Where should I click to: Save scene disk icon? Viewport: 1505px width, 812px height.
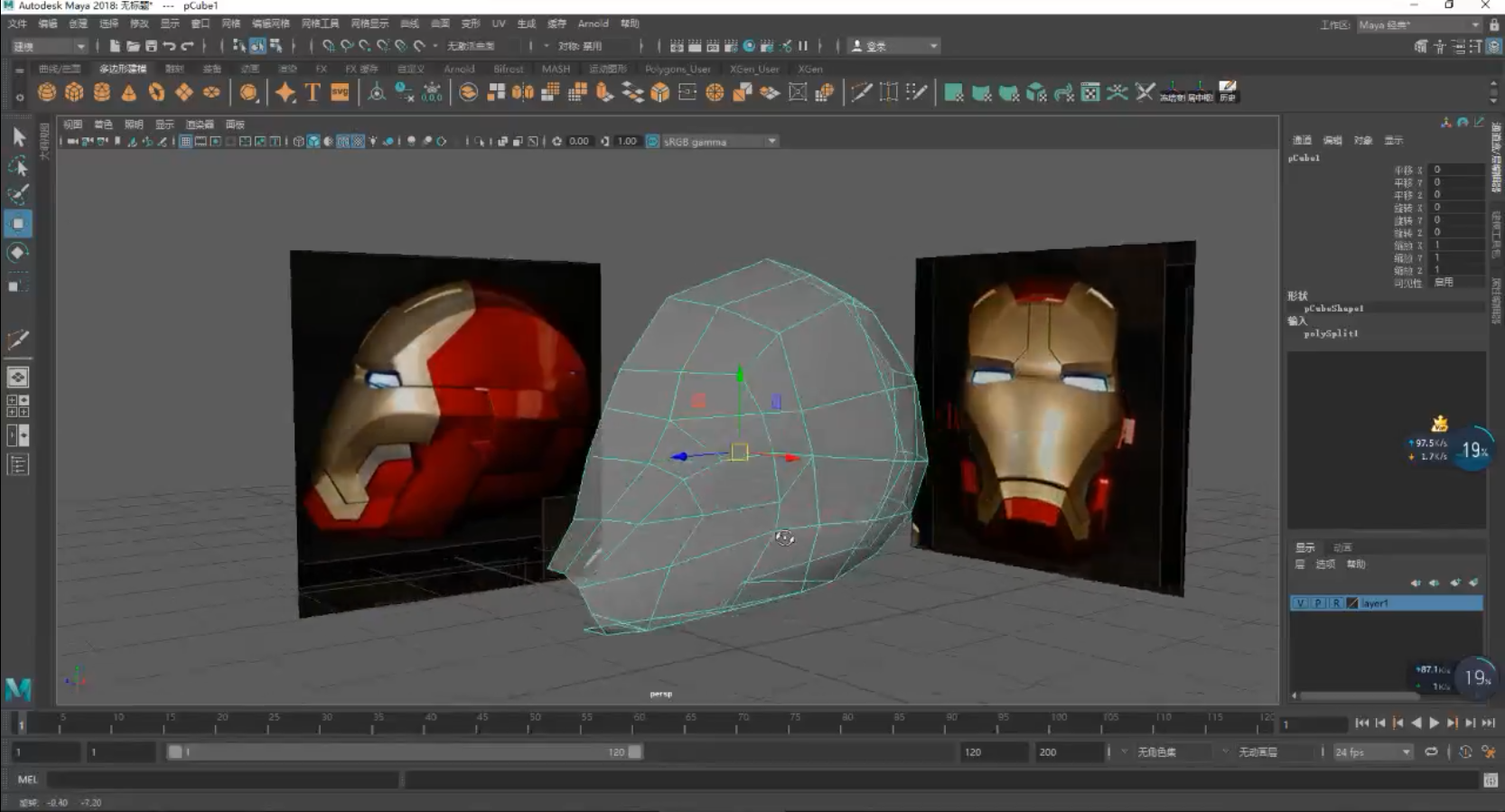[151, 46]
